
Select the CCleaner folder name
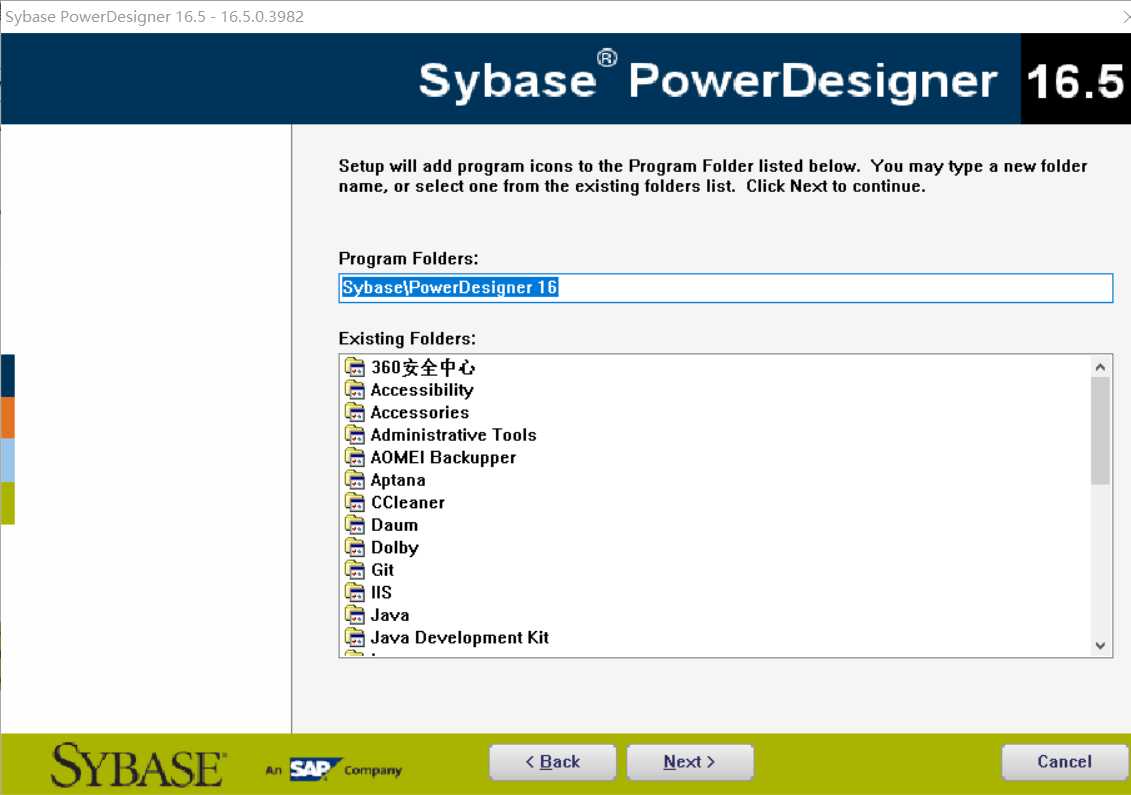tap(408, 503)
